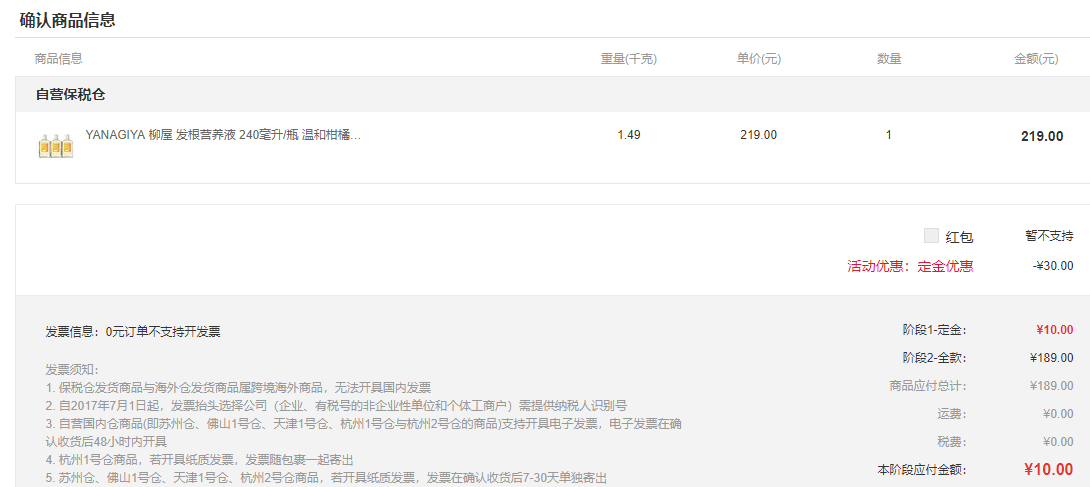Select the 自营保税仓 warehouse label

(71, 94)
